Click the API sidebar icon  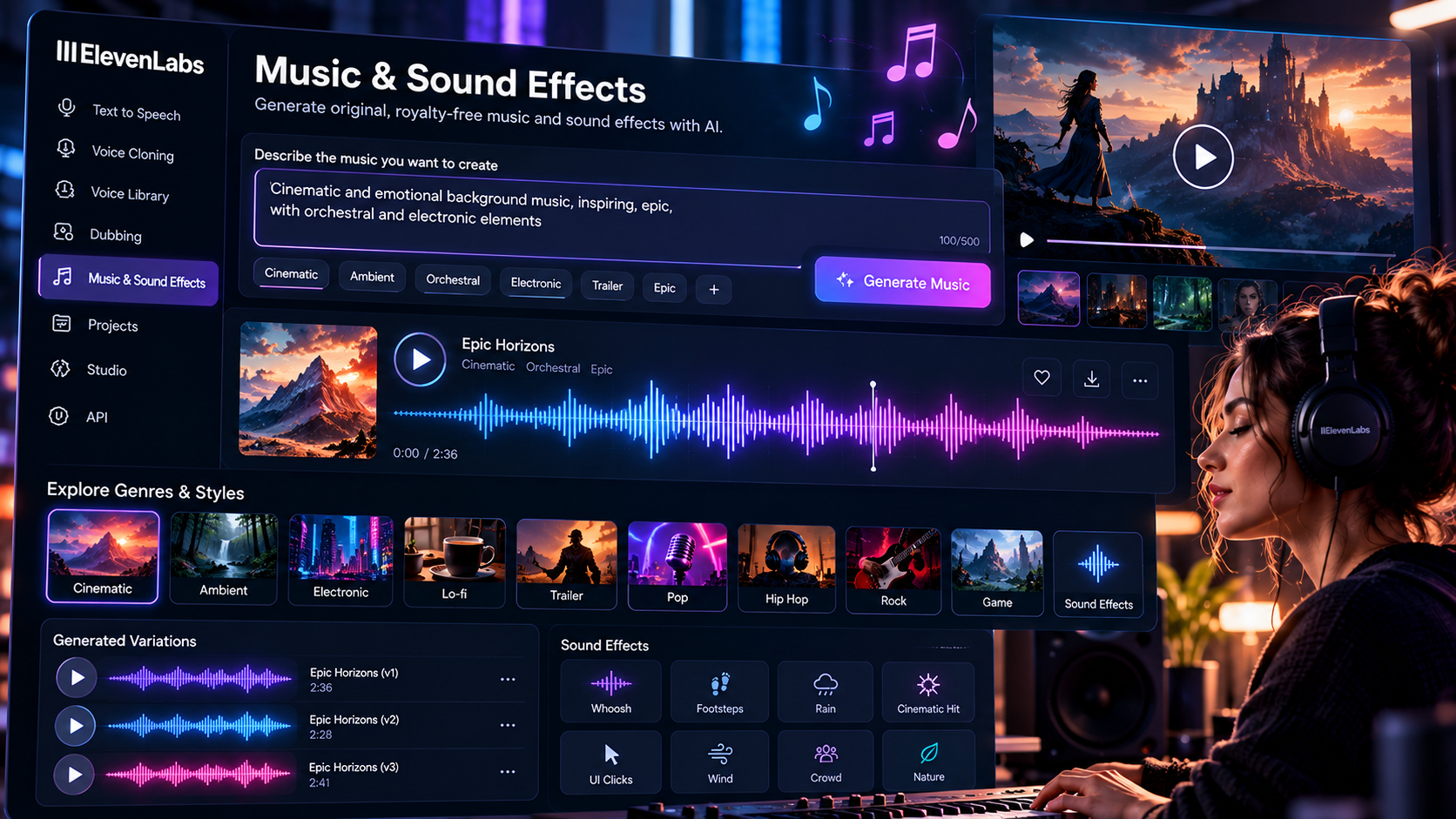pos(58,416)
